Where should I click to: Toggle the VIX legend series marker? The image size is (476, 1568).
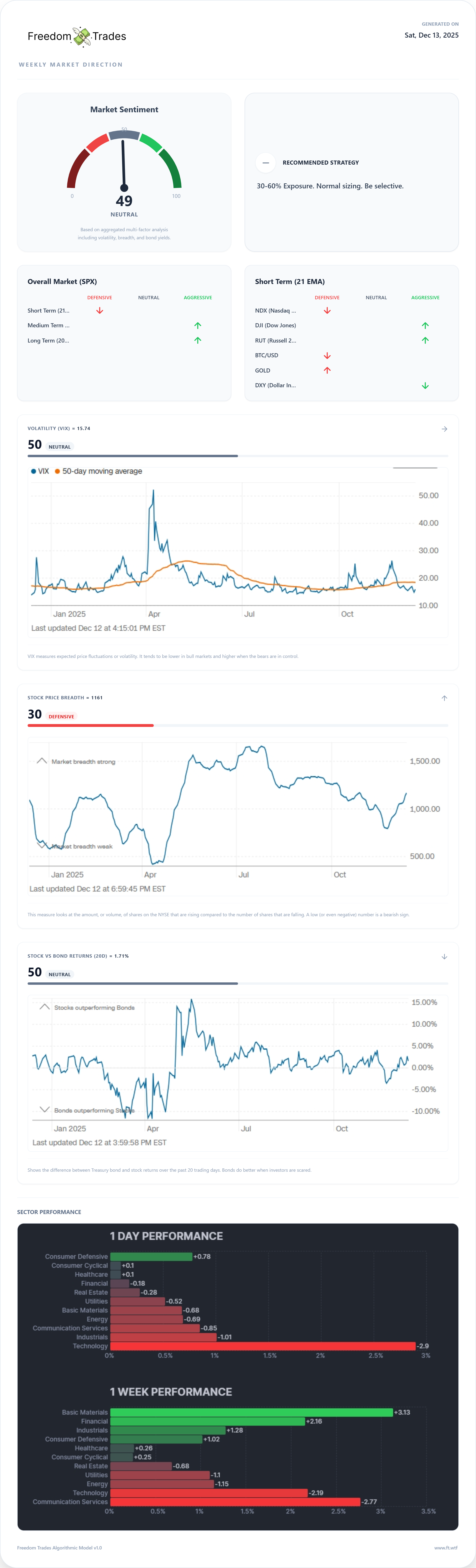(x=34, y=471)
